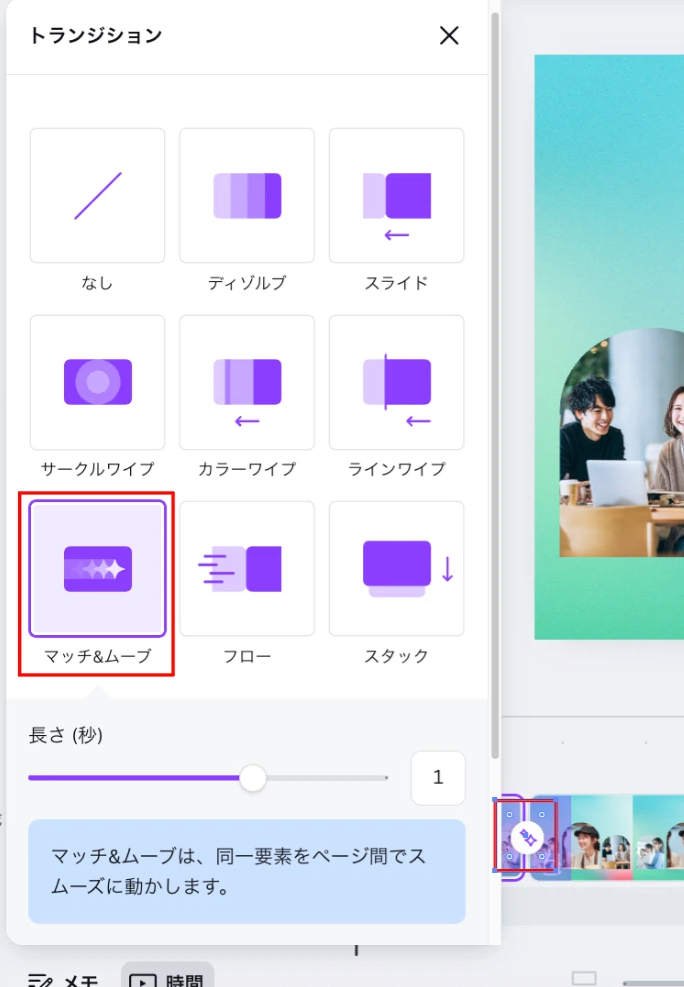
Task: Edit the length seconds input field
Action: (438, 777)
